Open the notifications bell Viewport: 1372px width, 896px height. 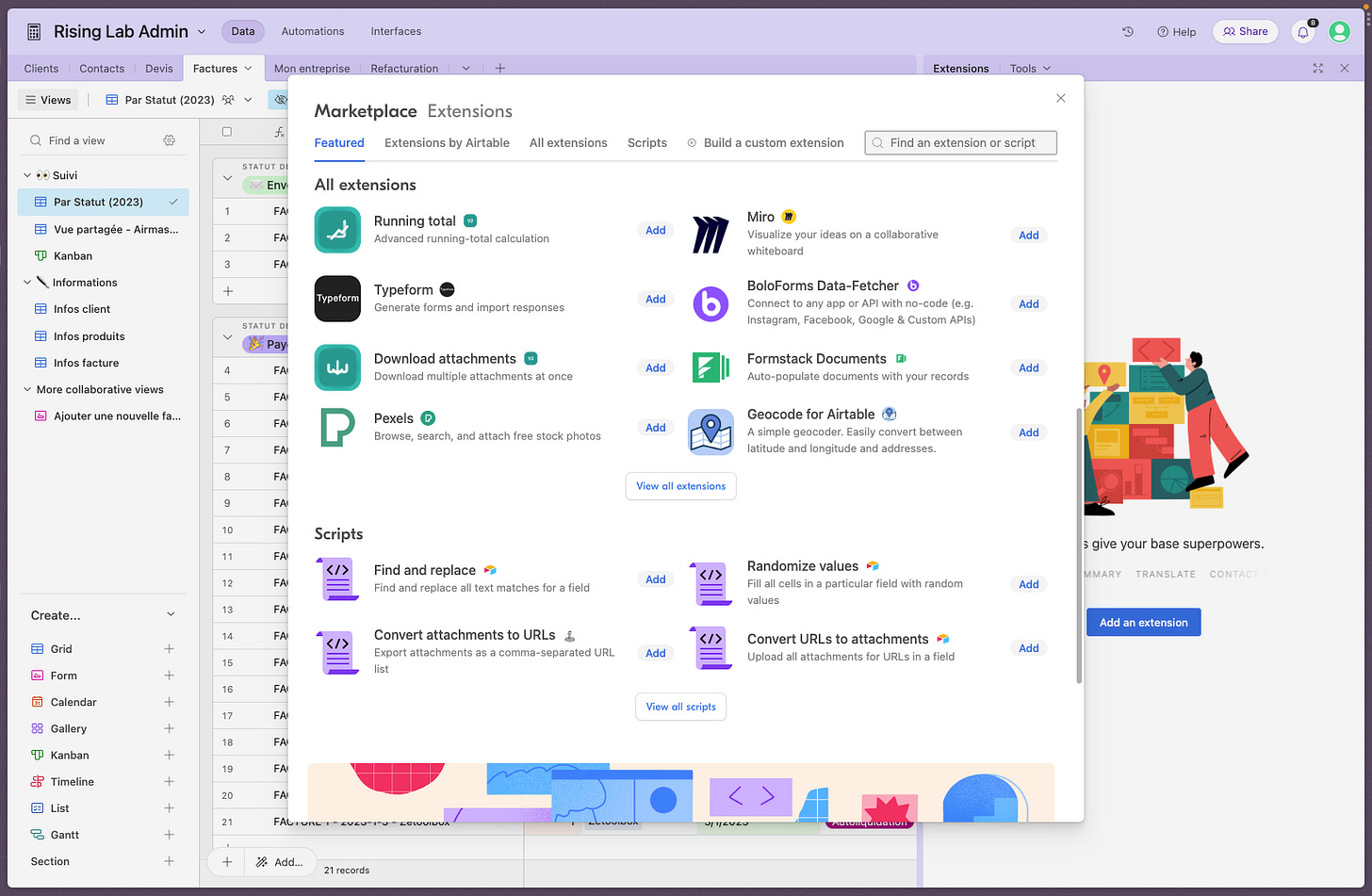(x=1303, y=32)
